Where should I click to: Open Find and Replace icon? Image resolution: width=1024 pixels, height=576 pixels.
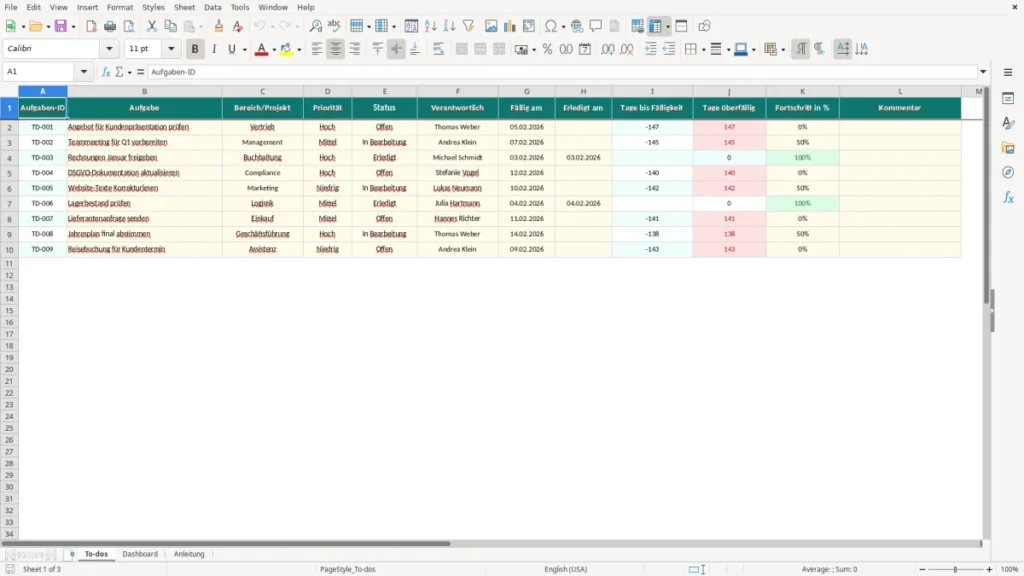click(315, 26)
